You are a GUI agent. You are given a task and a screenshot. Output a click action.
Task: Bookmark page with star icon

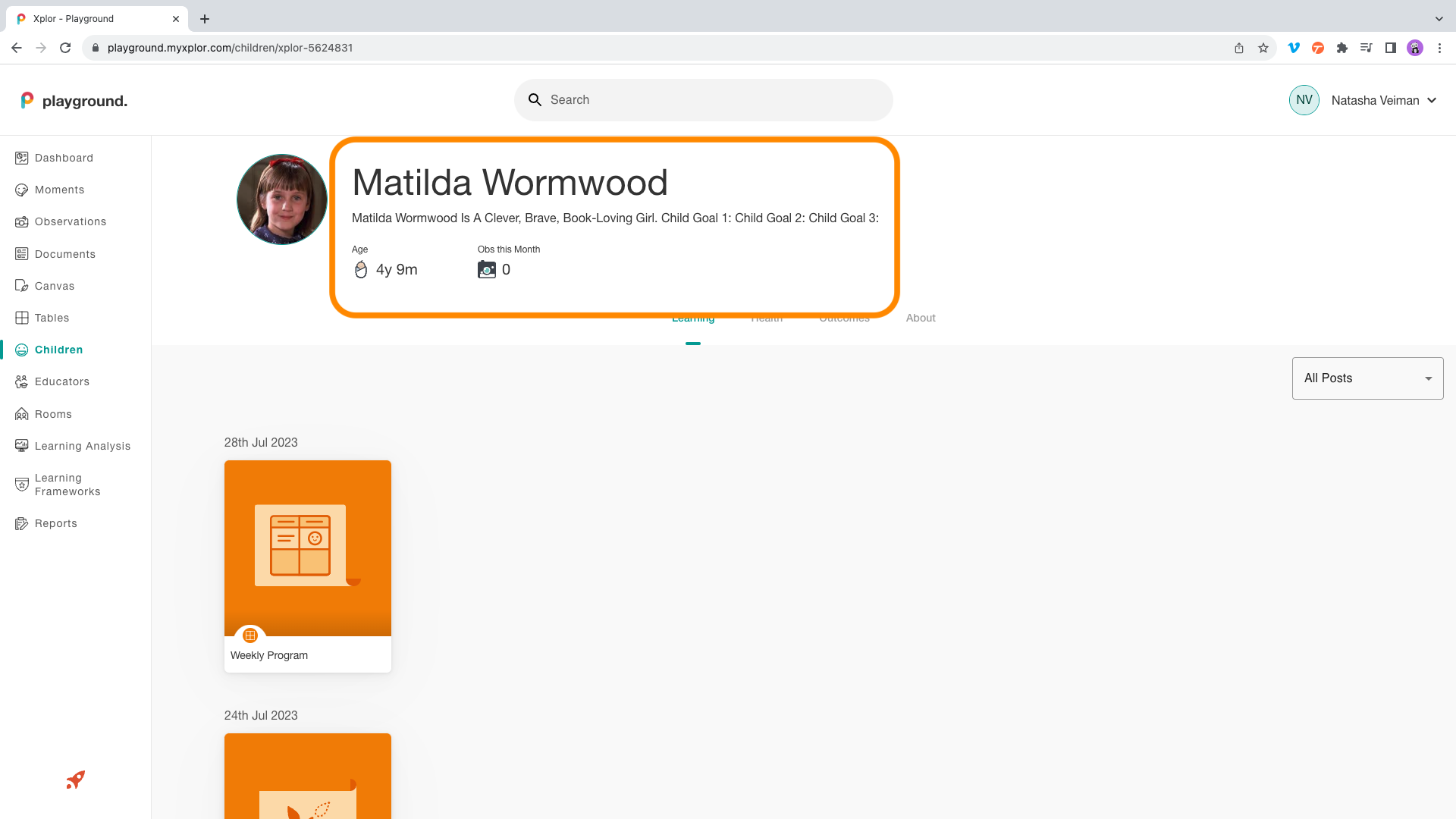point(1263,48)
